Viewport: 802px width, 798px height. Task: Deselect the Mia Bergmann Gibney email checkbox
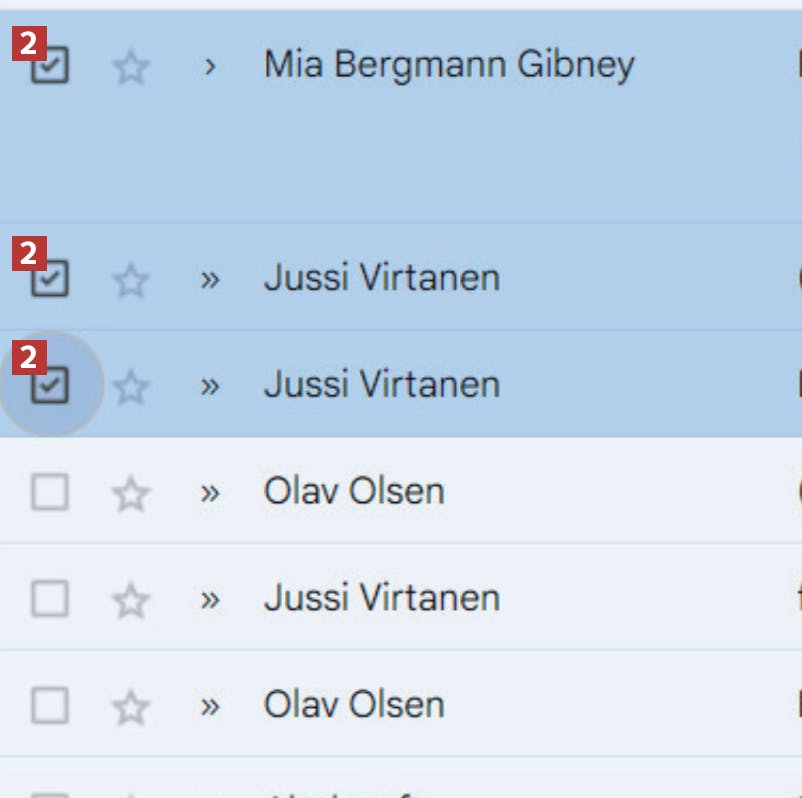[50, 67]
